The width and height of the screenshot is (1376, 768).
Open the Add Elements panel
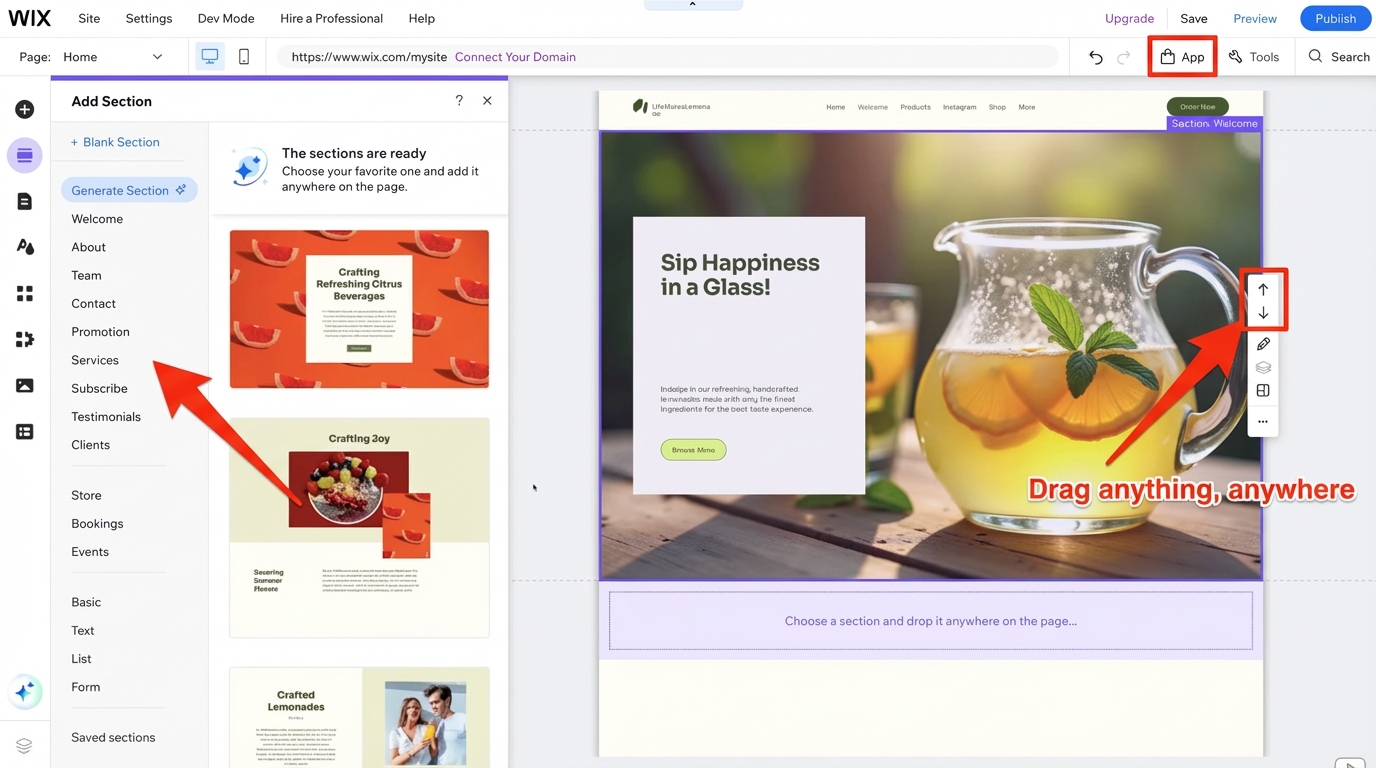(x=25, y=108)
